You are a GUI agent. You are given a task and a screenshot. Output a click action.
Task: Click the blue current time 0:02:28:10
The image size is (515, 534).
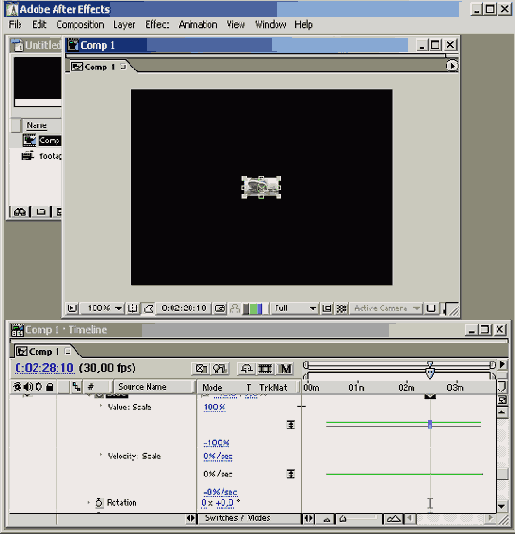(45, 368)
